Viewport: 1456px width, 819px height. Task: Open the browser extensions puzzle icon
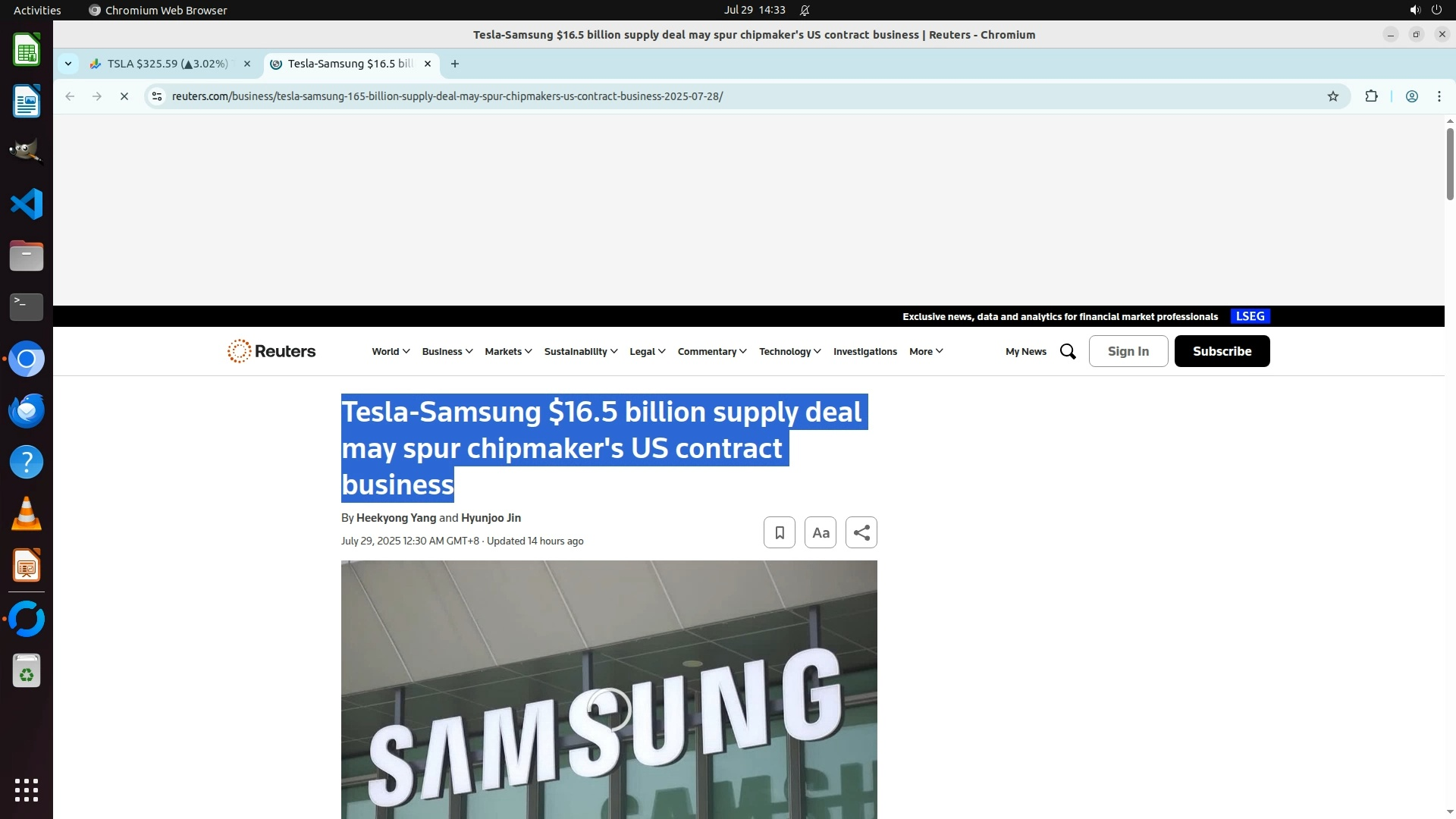click(1371, 96)
